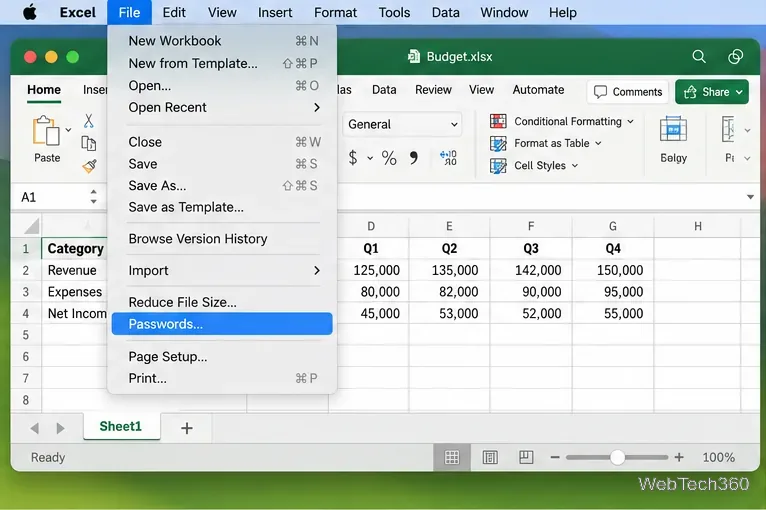Switch to Page Break preview icon

click(526, 457)
